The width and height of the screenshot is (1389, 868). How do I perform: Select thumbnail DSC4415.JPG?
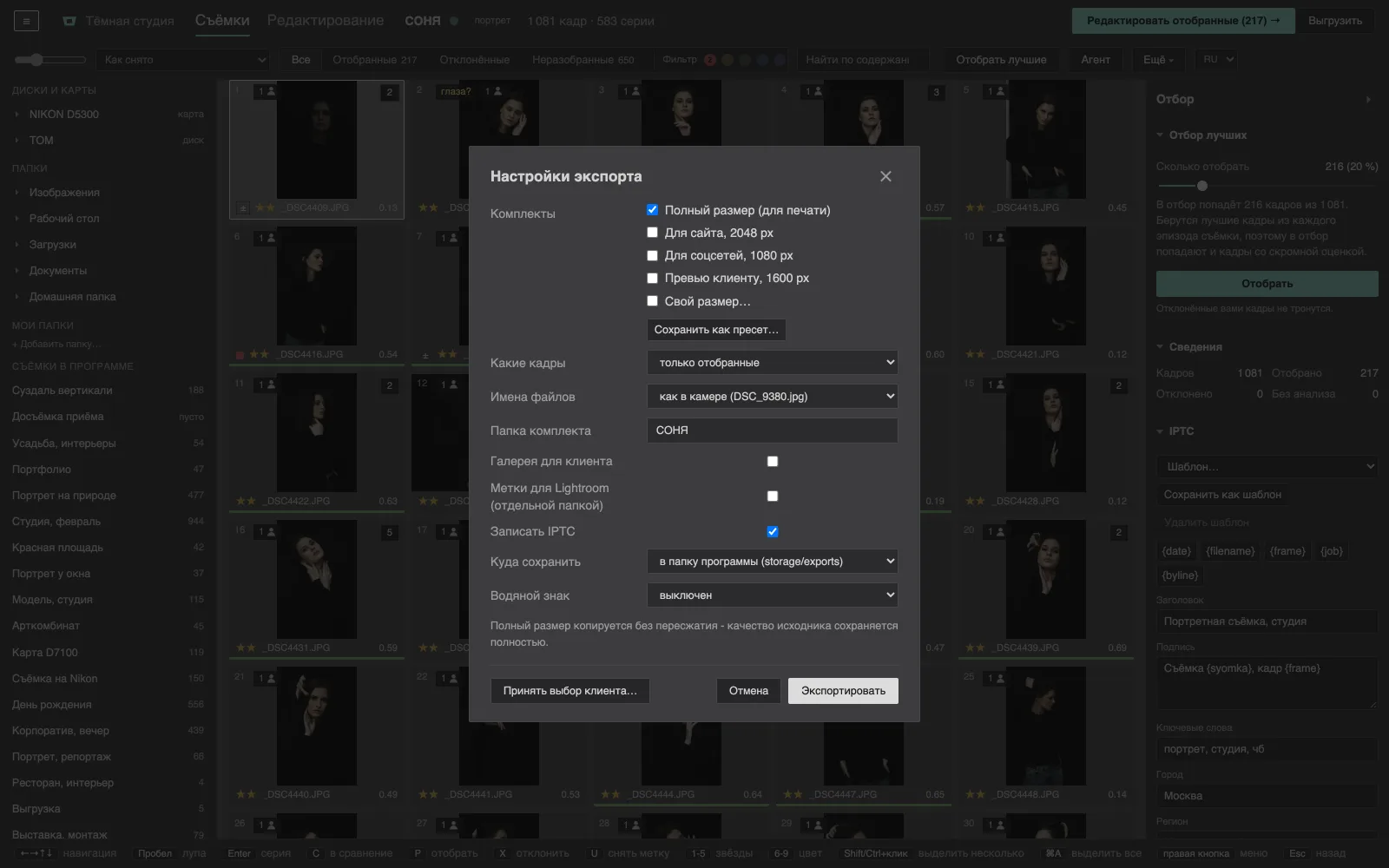(1046, 148)
